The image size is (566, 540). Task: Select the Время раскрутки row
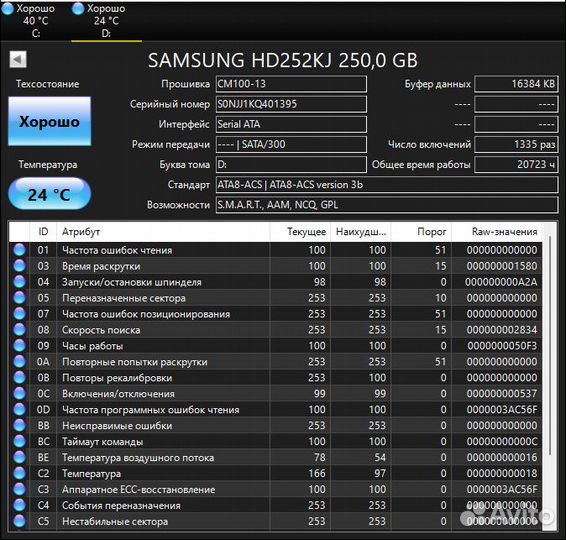click(x=276, y=266)
